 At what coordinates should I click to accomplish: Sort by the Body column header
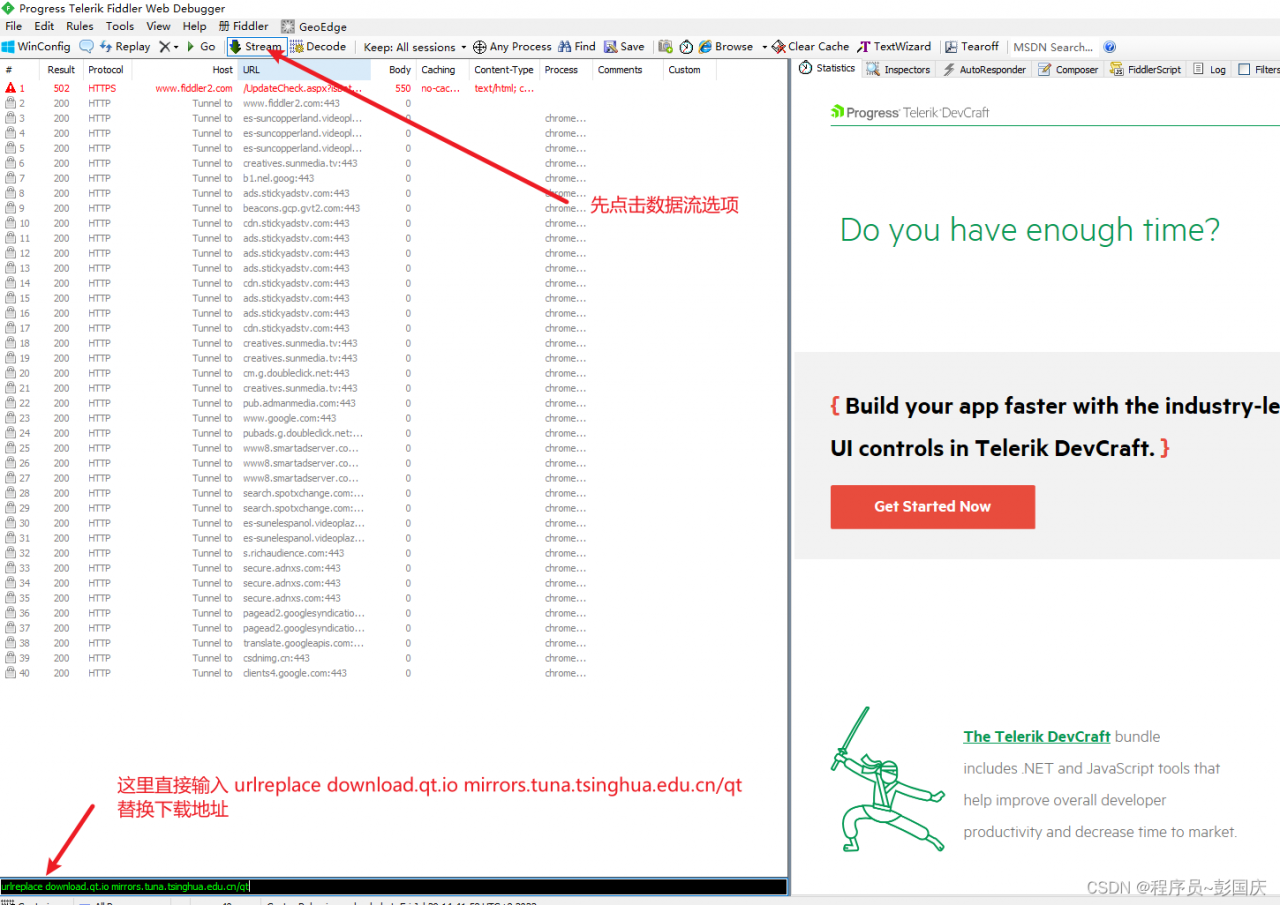393,70
